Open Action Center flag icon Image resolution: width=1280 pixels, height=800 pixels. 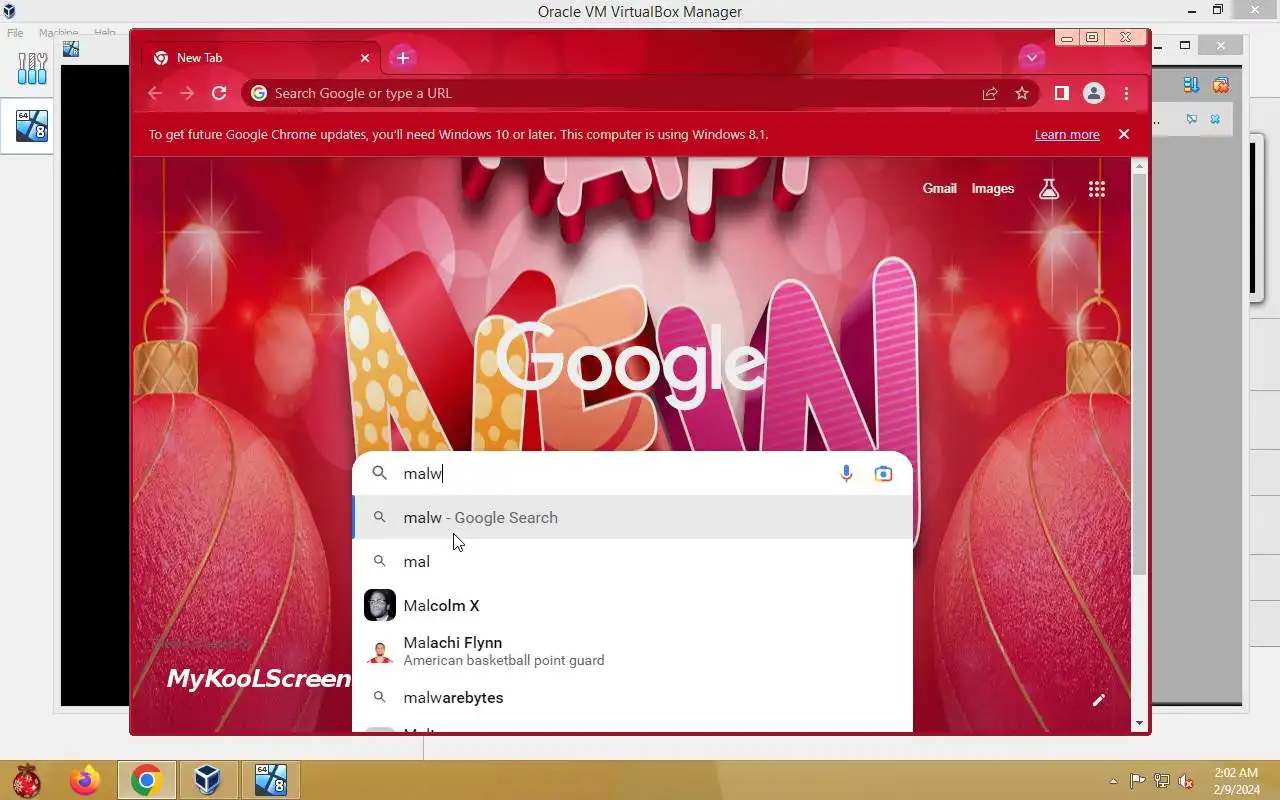point(1137,781)
